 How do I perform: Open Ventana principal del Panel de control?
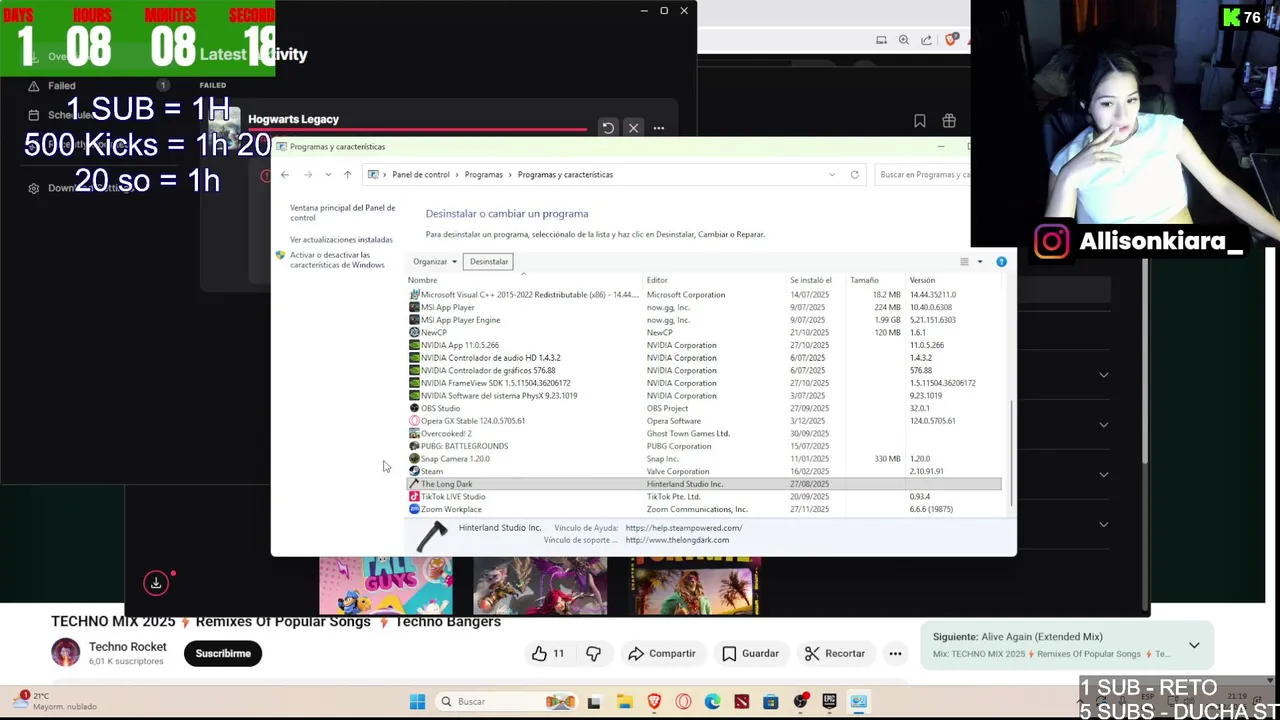point(342,212)
